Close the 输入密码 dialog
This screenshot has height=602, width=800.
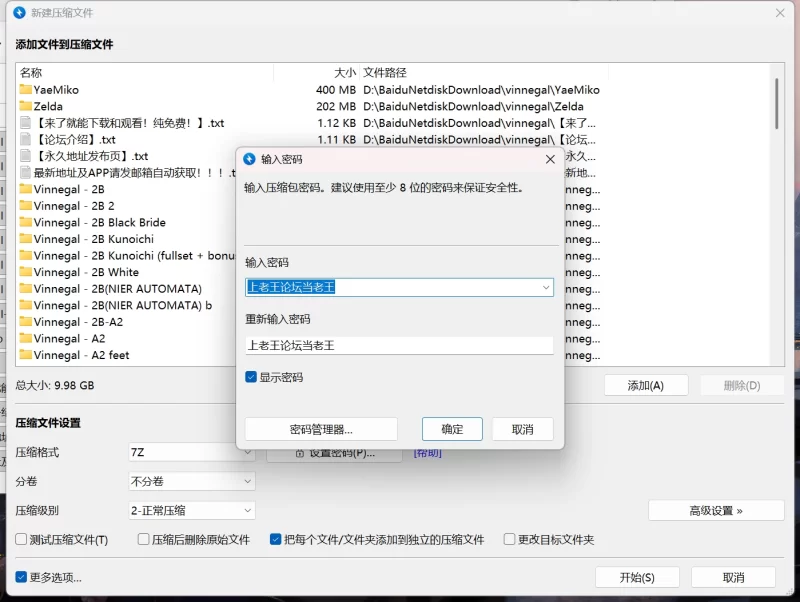pyautogui.click(x=550, y=159)
